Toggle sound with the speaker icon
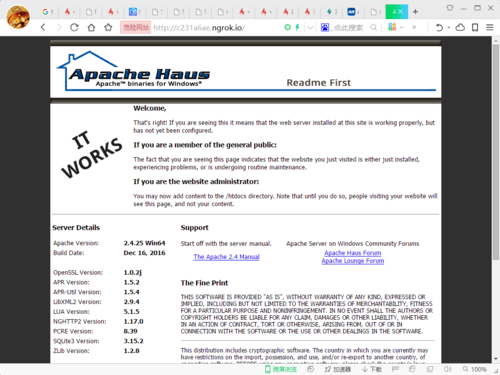This screenshot has width=500, height=375. click(x=448, y=369)
